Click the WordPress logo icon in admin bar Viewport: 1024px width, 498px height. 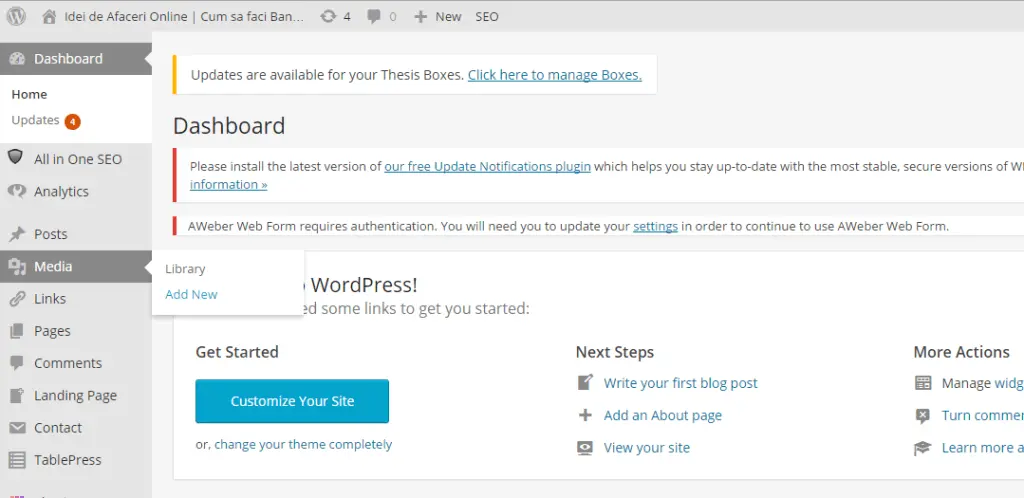point(16,16)
